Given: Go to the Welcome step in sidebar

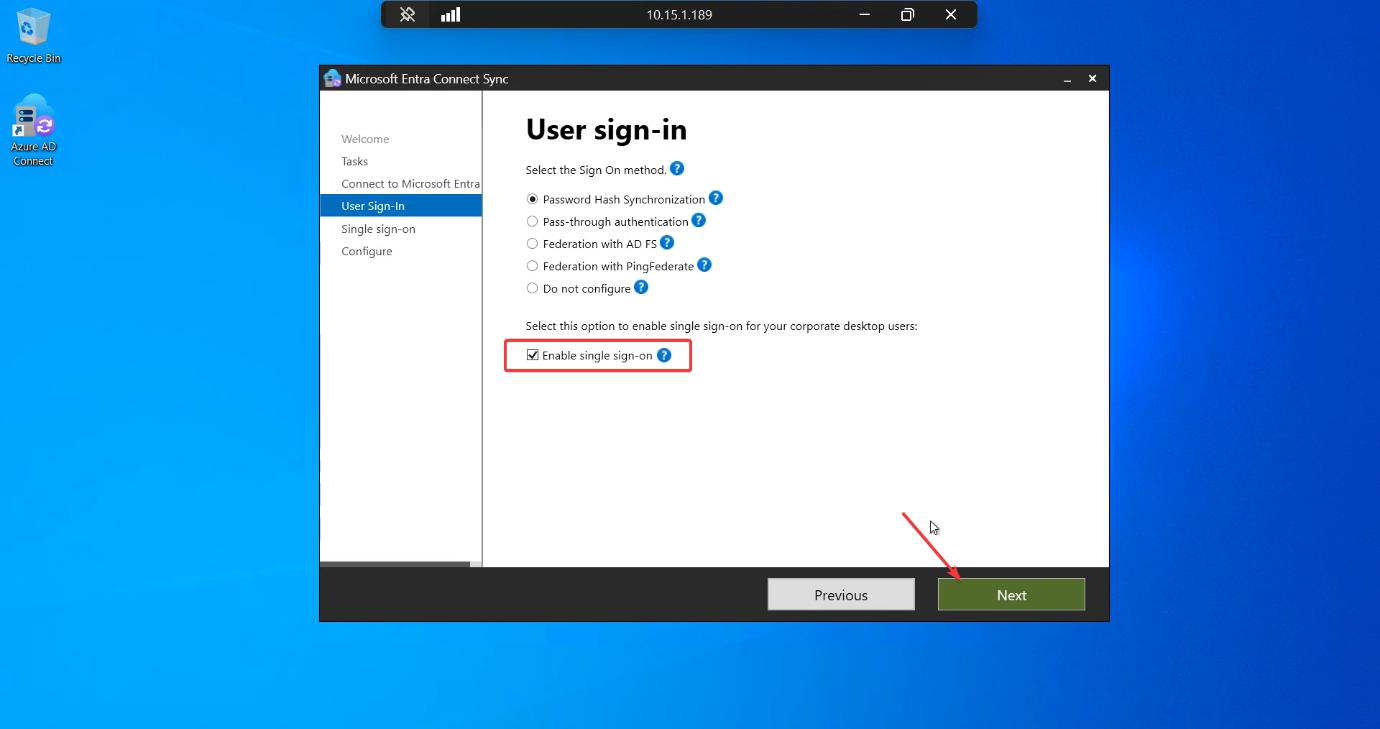Looking at the screenshot, I should [x=365, y=139].
